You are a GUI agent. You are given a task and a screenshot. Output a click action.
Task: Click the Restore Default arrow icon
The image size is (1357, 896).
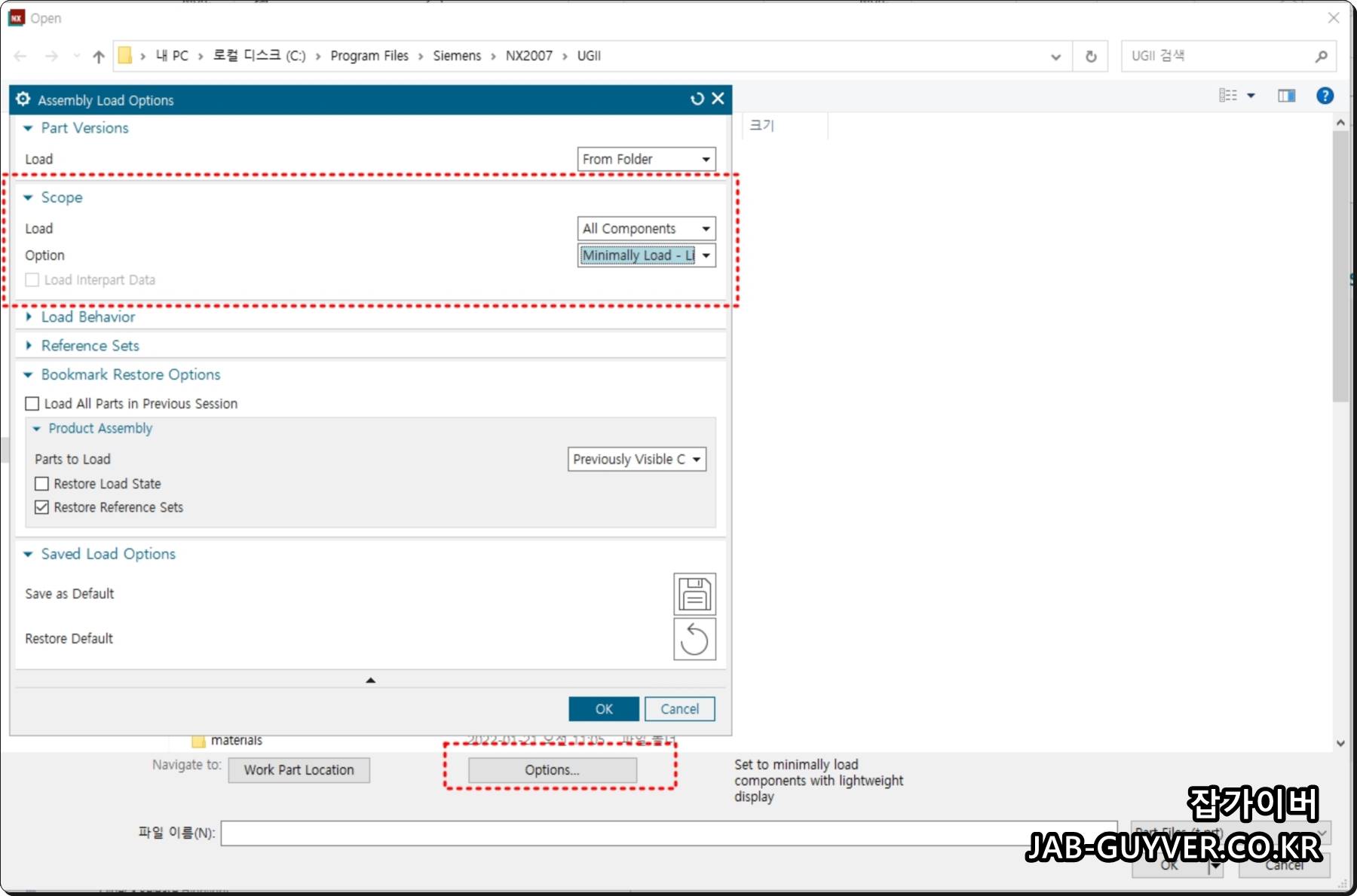click(x=694, y=639)
